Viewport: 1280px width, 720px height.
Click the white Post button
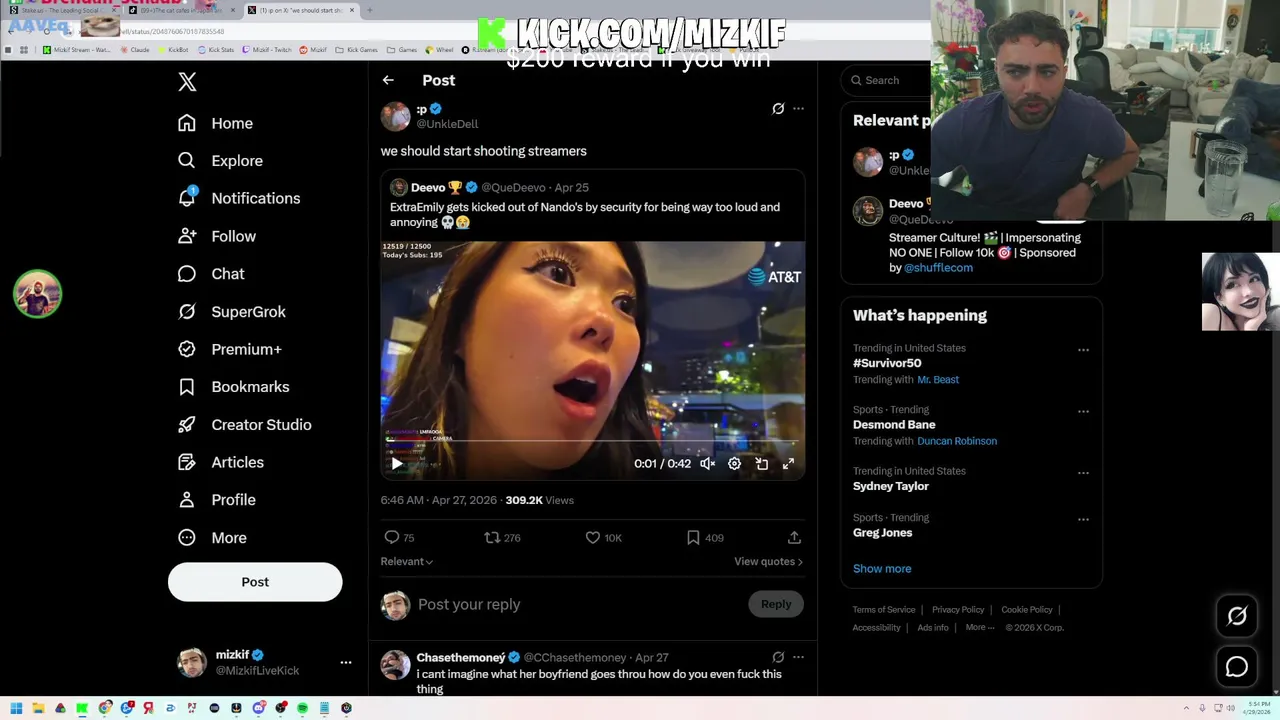pyautogui.click(x=255, y=582)
